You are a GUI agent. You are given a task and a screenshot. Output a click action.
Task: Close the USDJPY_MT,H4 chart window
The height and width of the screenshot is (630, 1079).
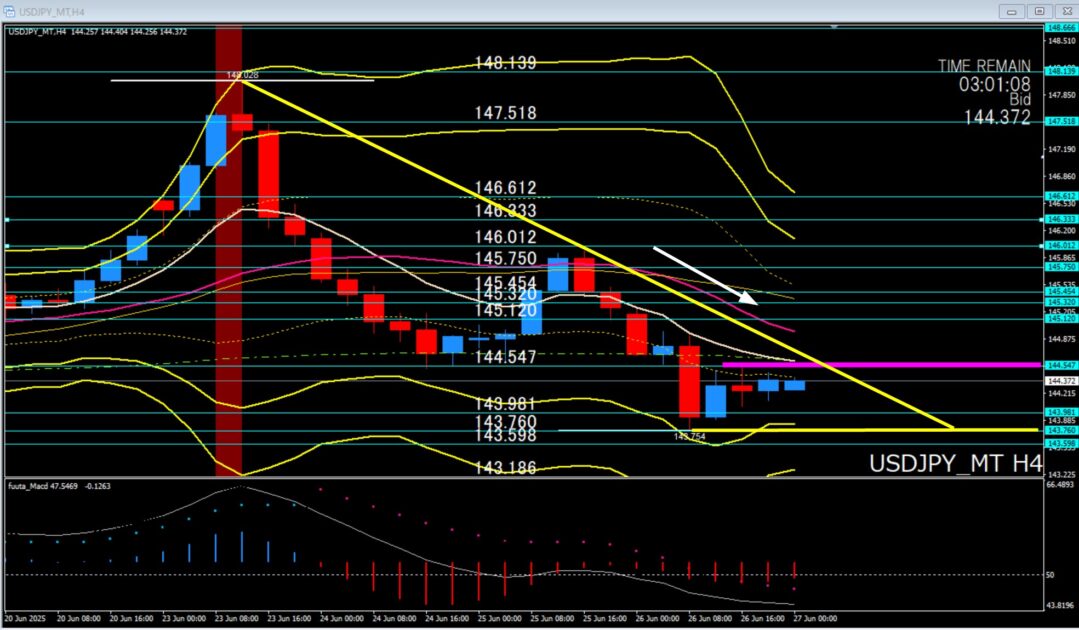1064,11
